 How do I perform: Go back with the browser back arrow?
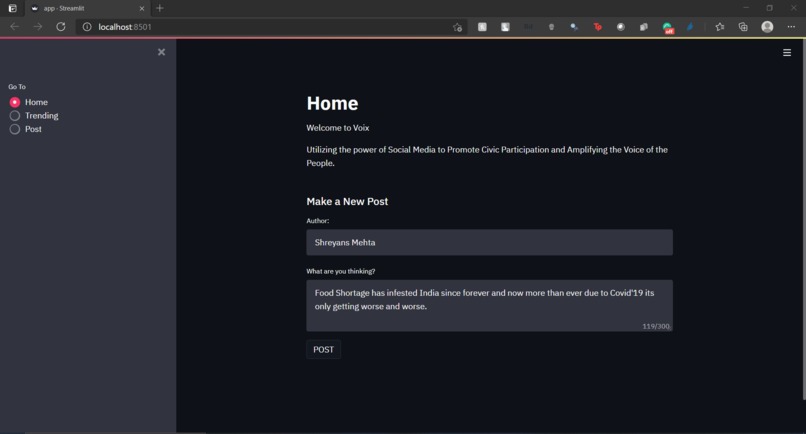14,27
